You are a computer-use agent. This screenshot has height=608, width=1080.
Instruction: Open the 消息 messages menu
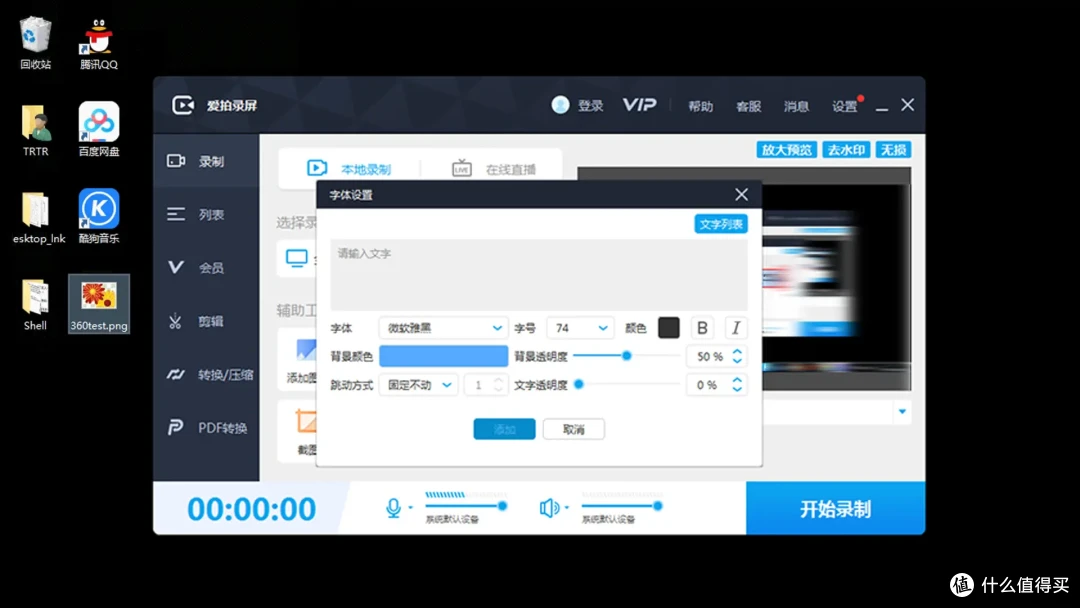[x=796, y=106]
